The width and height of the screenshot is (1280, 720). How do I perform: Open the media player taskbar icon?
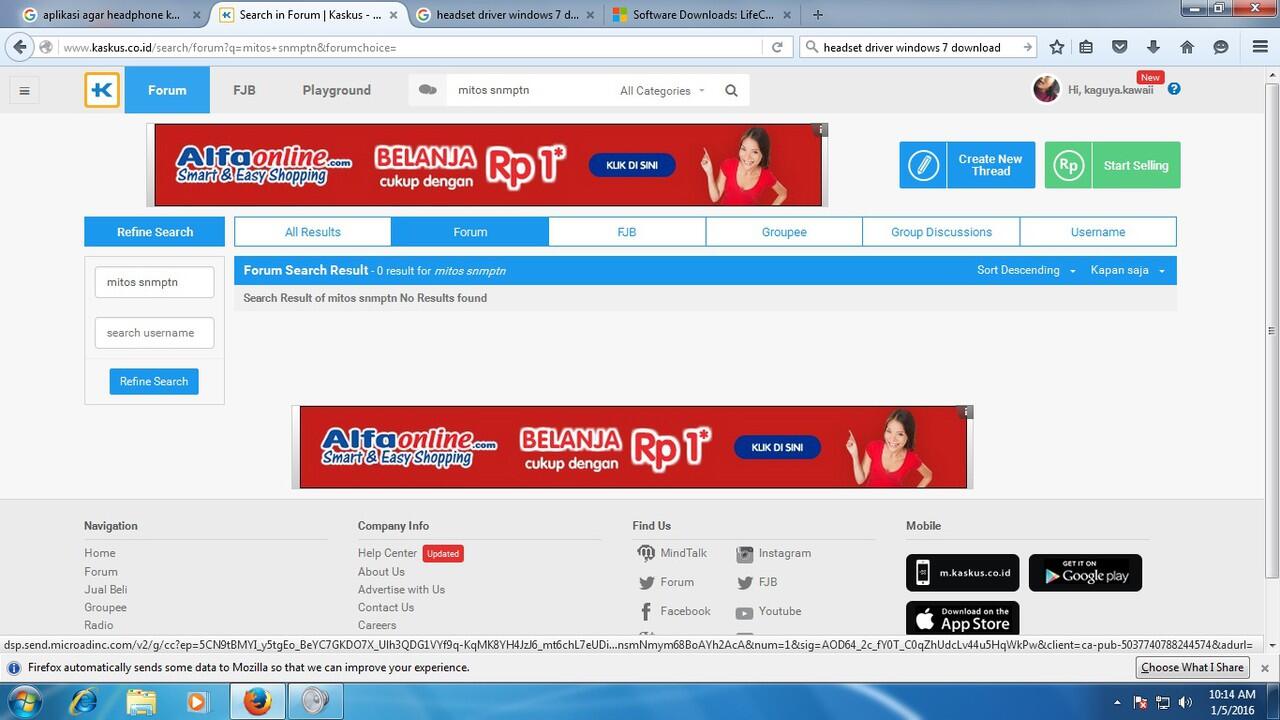pos(197,702)
